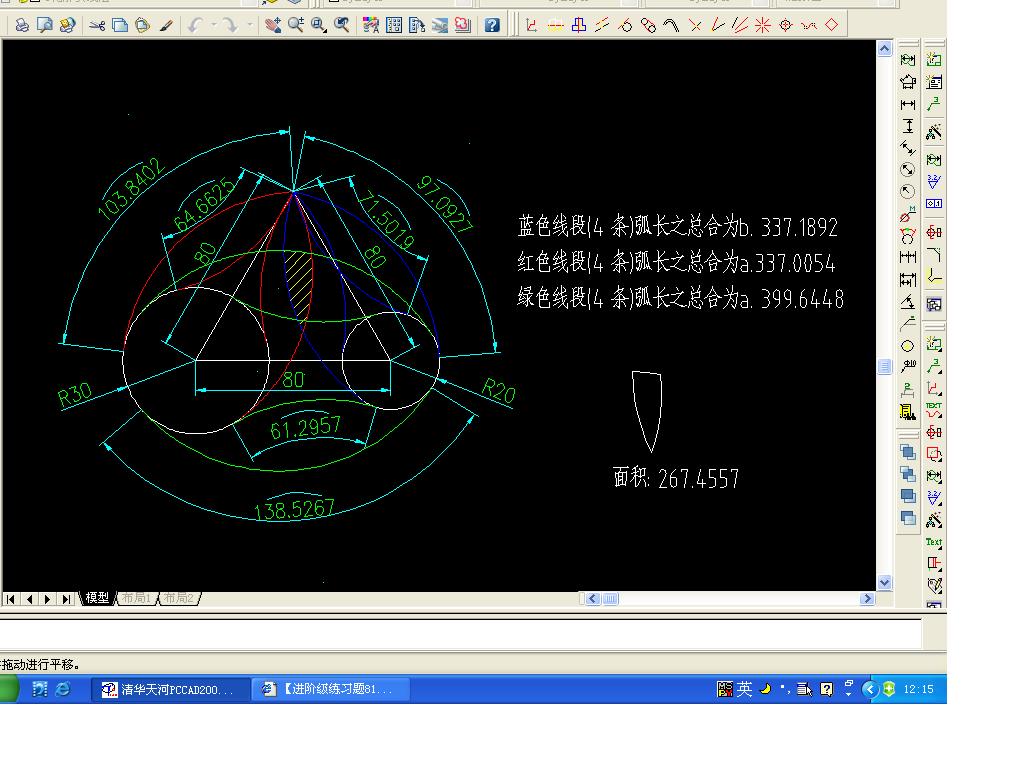Select the diameter dimension circle tool
This screenshot has height=768, width=1024.
pyautogui.click(x=908, y=170)
